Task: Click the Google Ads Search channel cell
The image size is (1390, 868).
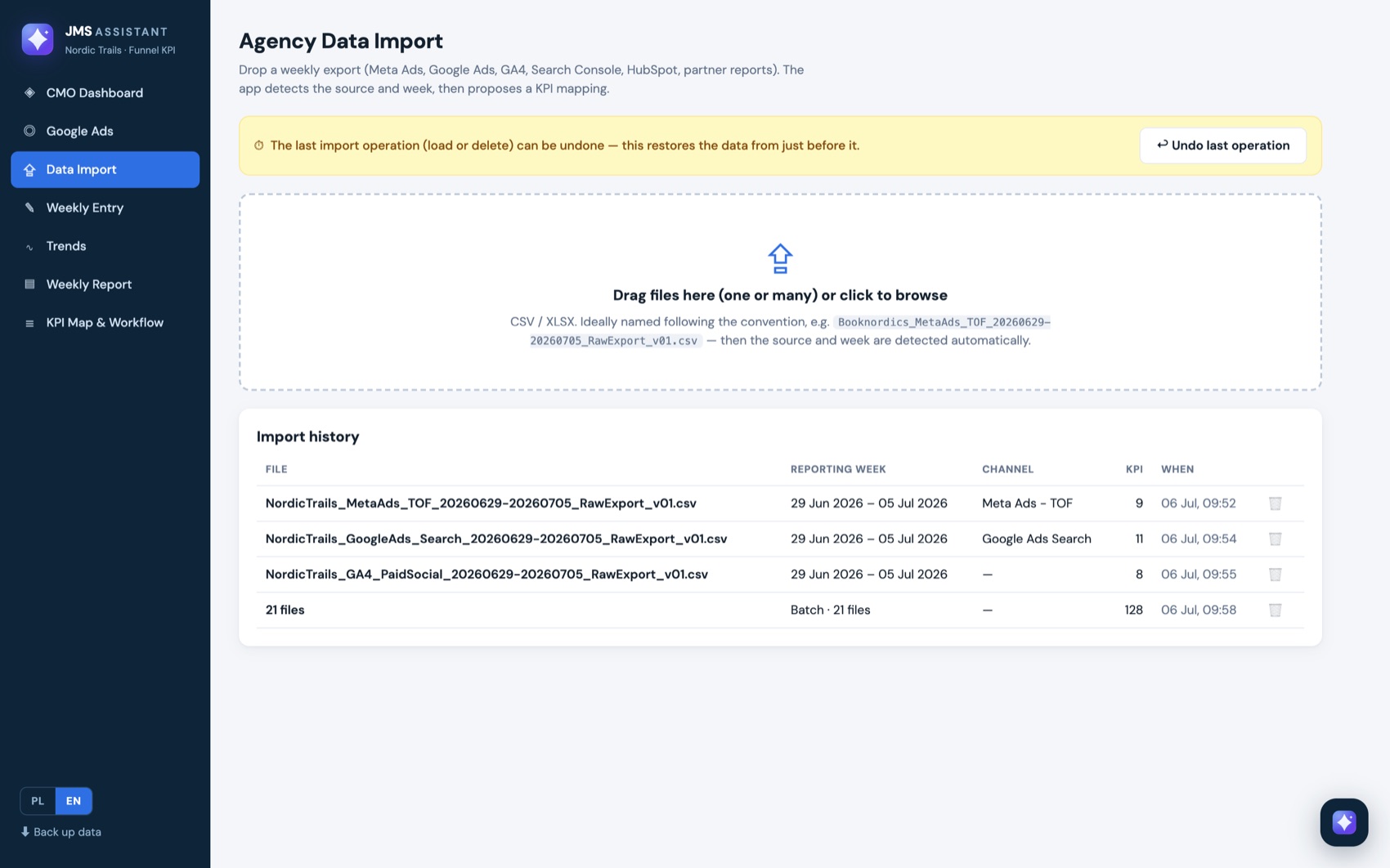Action: pyautogui.click(x=1037, y=539)
